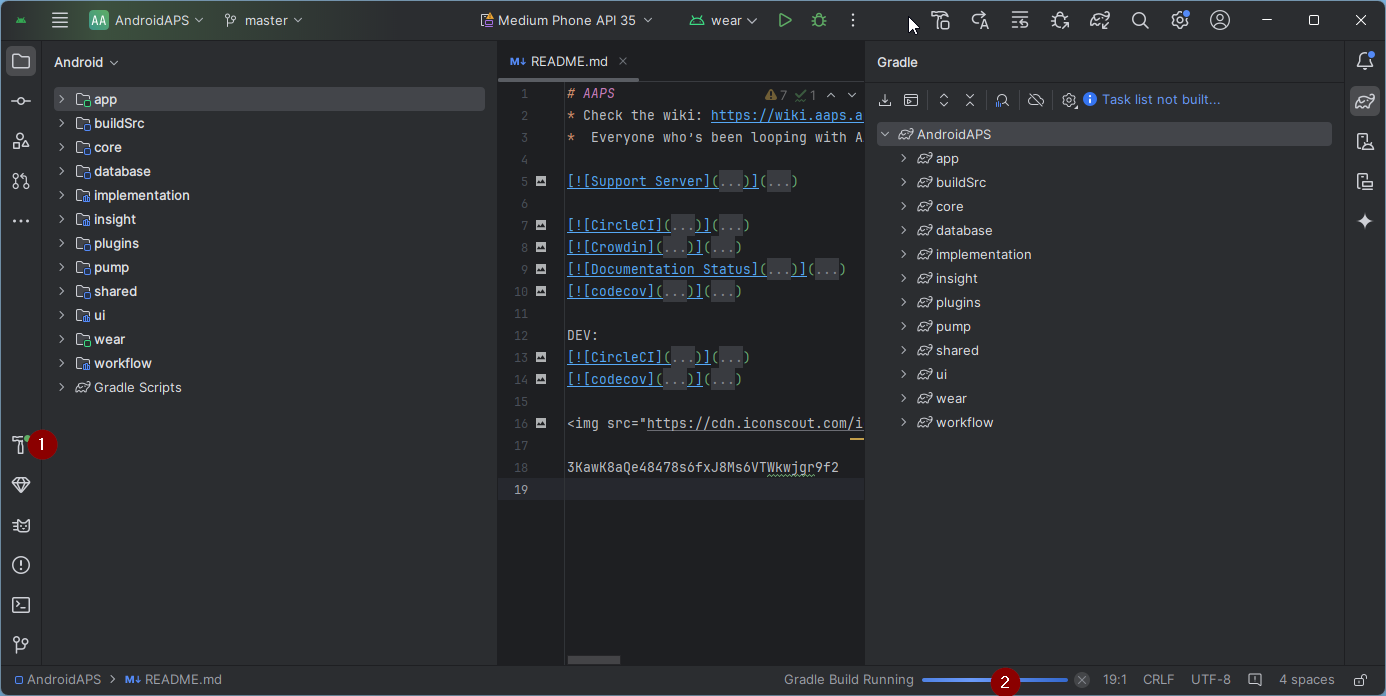Screen dimensions: 1386x696
Task: Open the Terminal tool window
Action: click(21, 605)
